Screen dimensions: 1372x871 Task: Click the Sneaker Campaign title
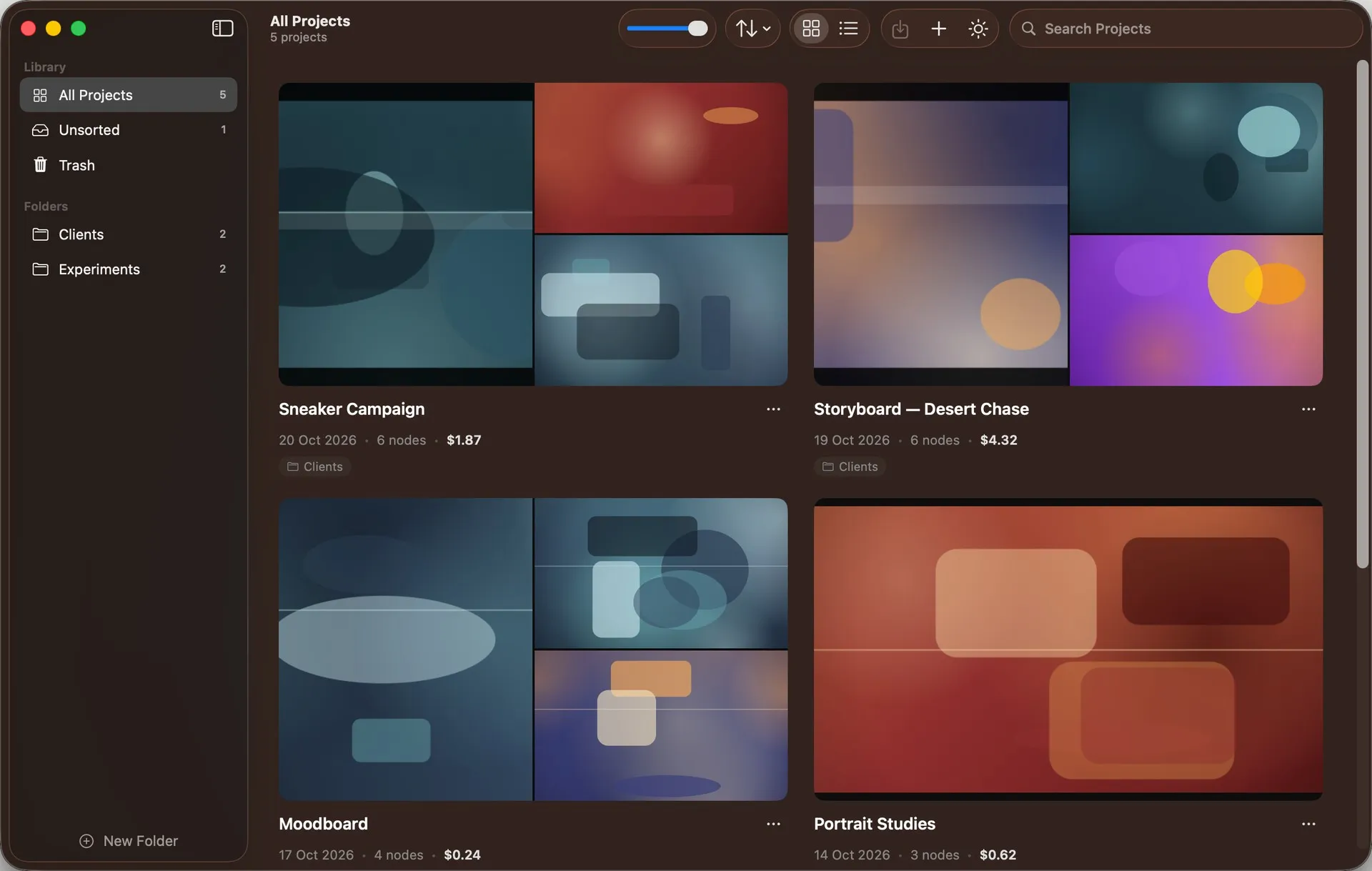pyautogui.click(x=352, y=409)
